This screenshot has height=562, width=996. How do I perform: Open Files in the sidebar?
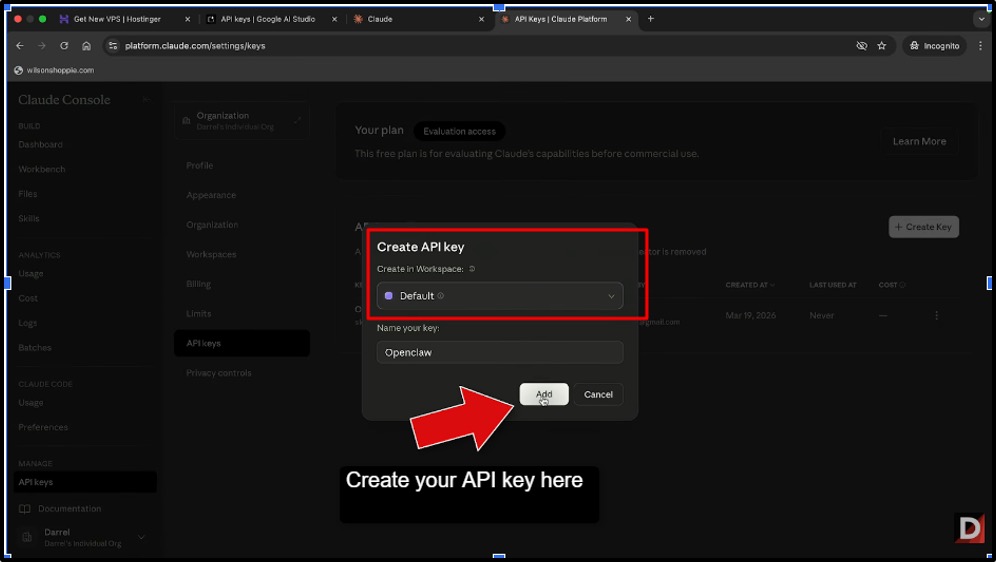(x=28, y=194)
